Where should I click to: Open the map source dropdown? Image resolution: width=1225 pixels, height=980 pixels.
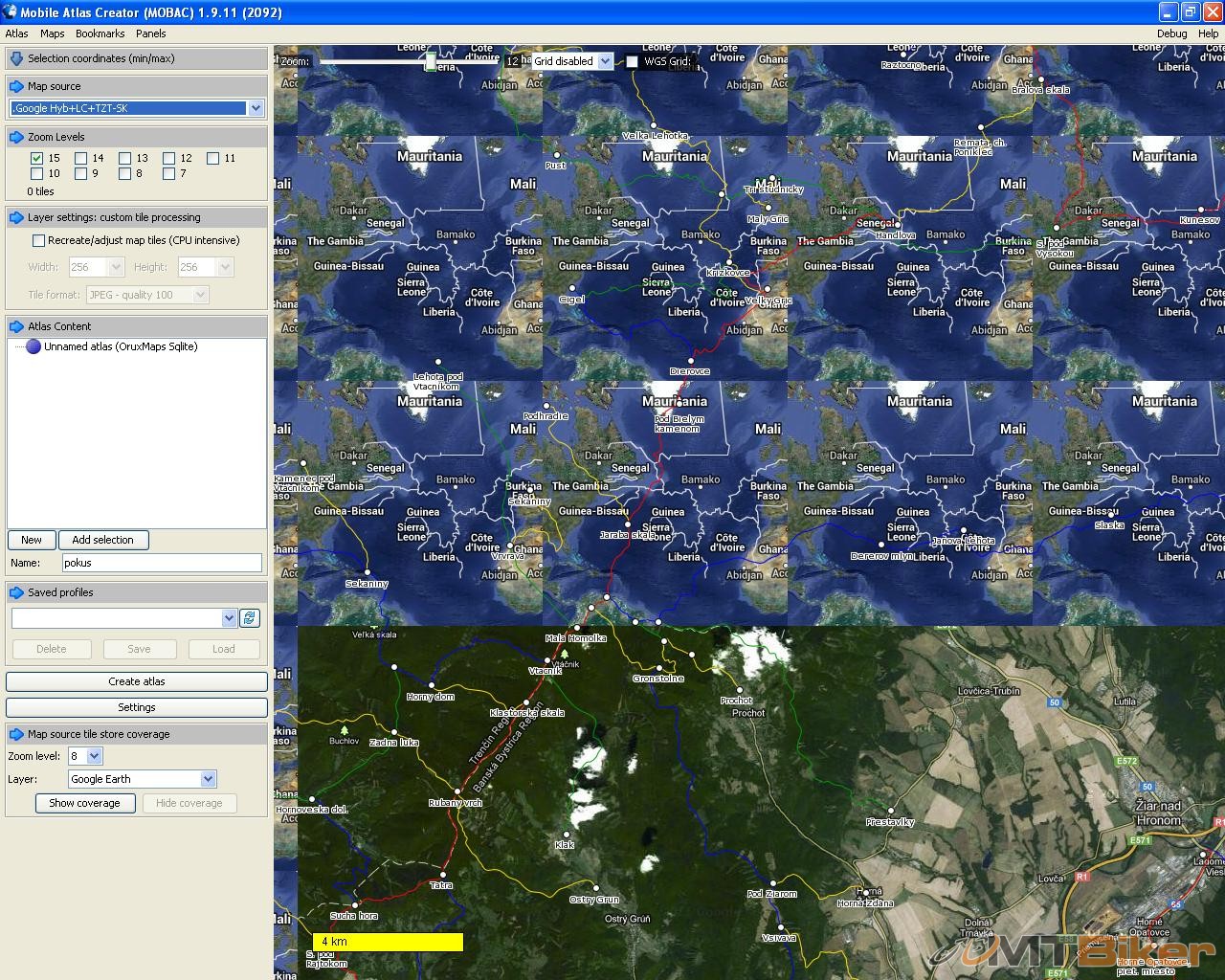point(256,108)
